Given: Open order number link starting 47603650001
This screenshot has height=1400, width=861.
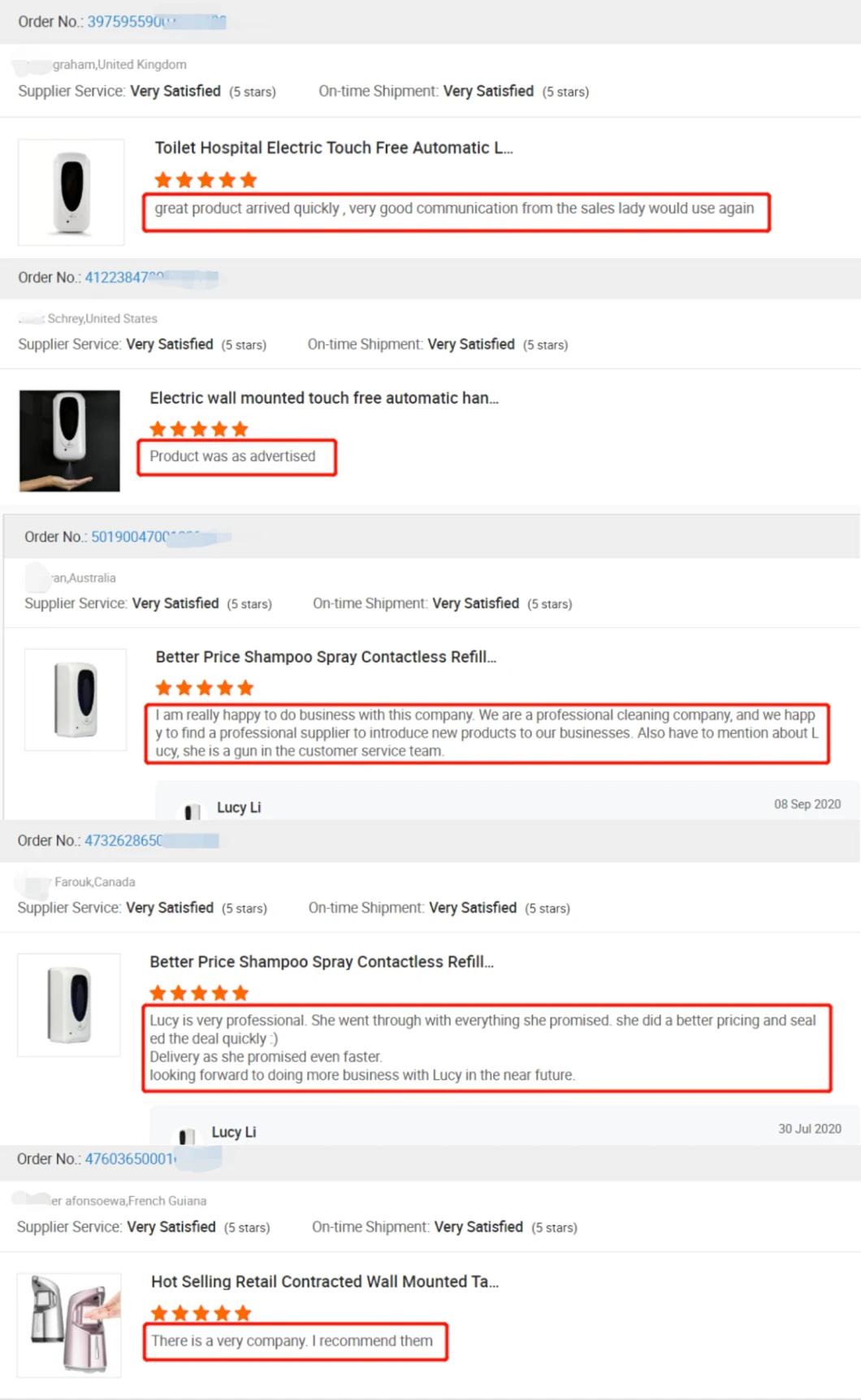Looking at the screenshot, I should [153, 1159].
